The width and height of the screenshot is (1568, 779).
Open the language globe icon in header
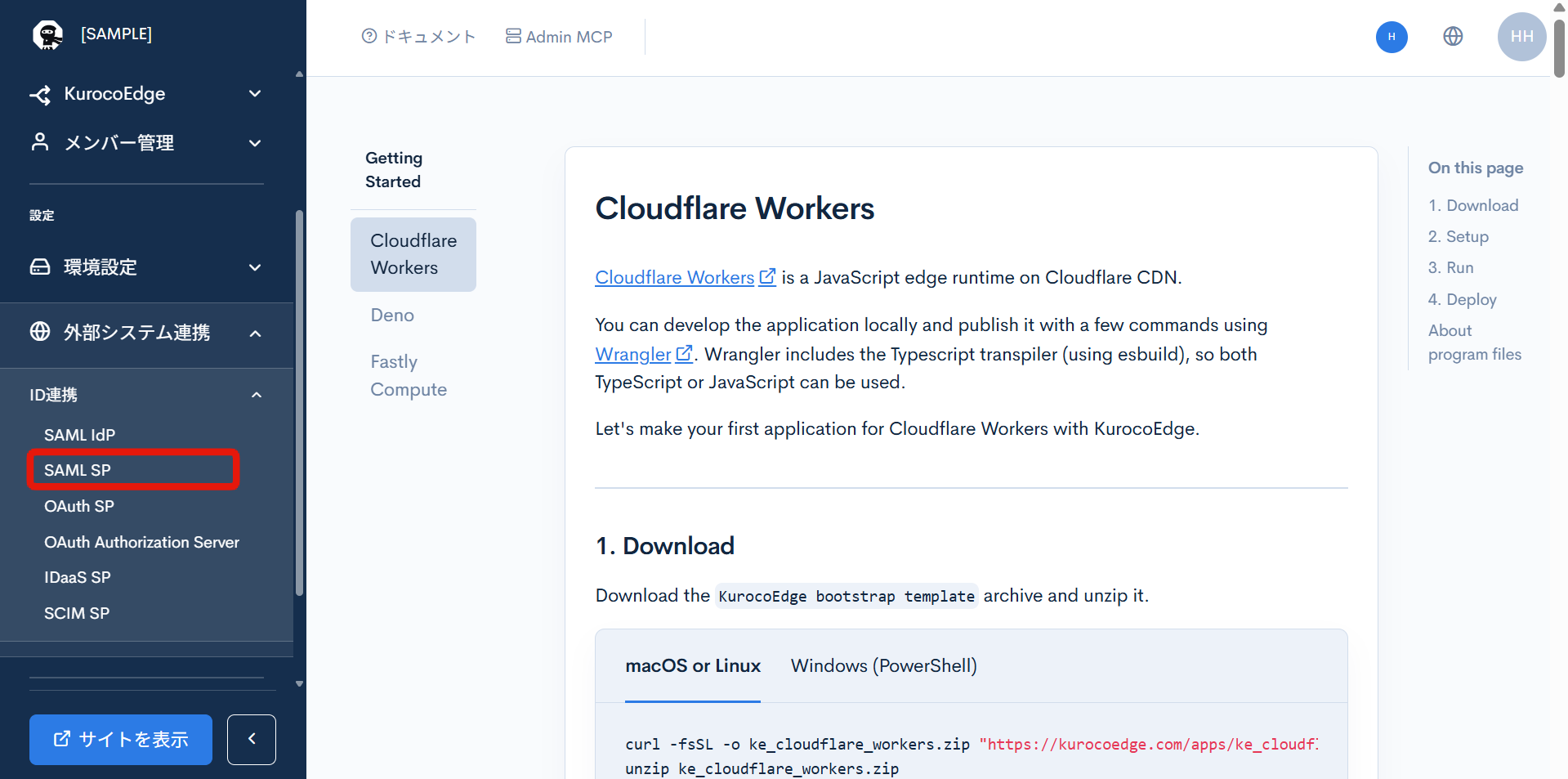[x=1453, y=36]
